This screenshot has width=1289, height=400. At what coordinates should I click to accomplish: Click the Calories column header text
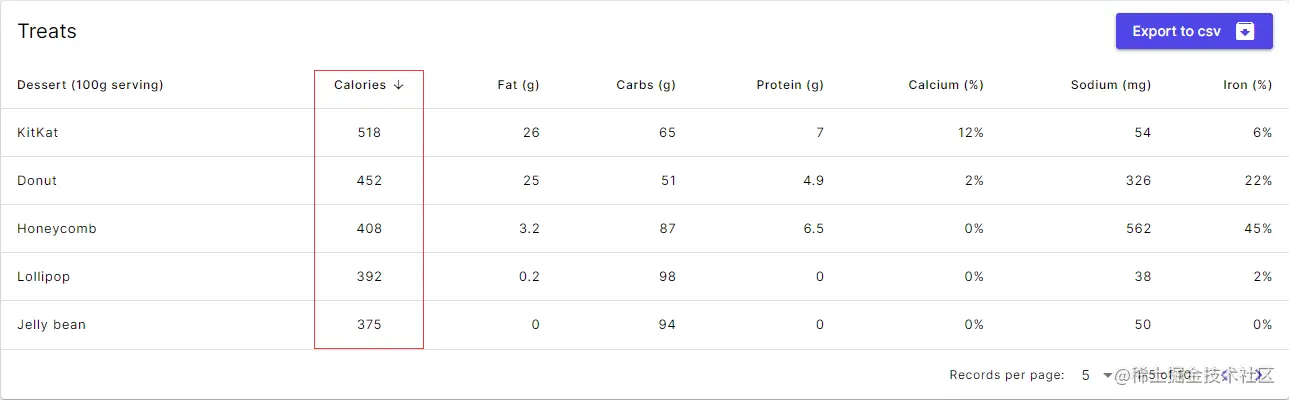[x=359, y=85]
